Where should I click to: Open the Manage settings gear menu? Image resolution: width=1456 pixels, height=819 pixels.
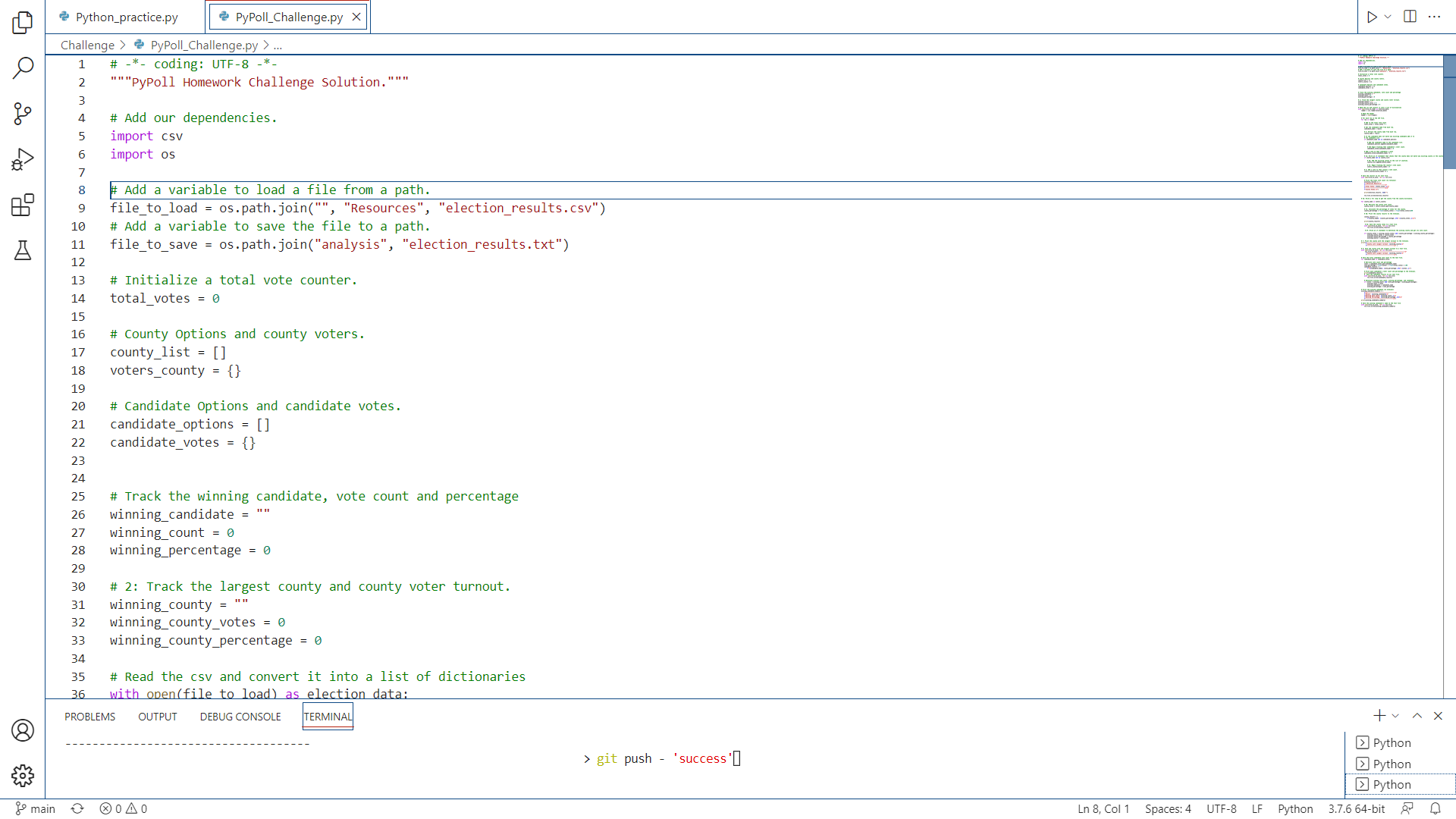23,776
